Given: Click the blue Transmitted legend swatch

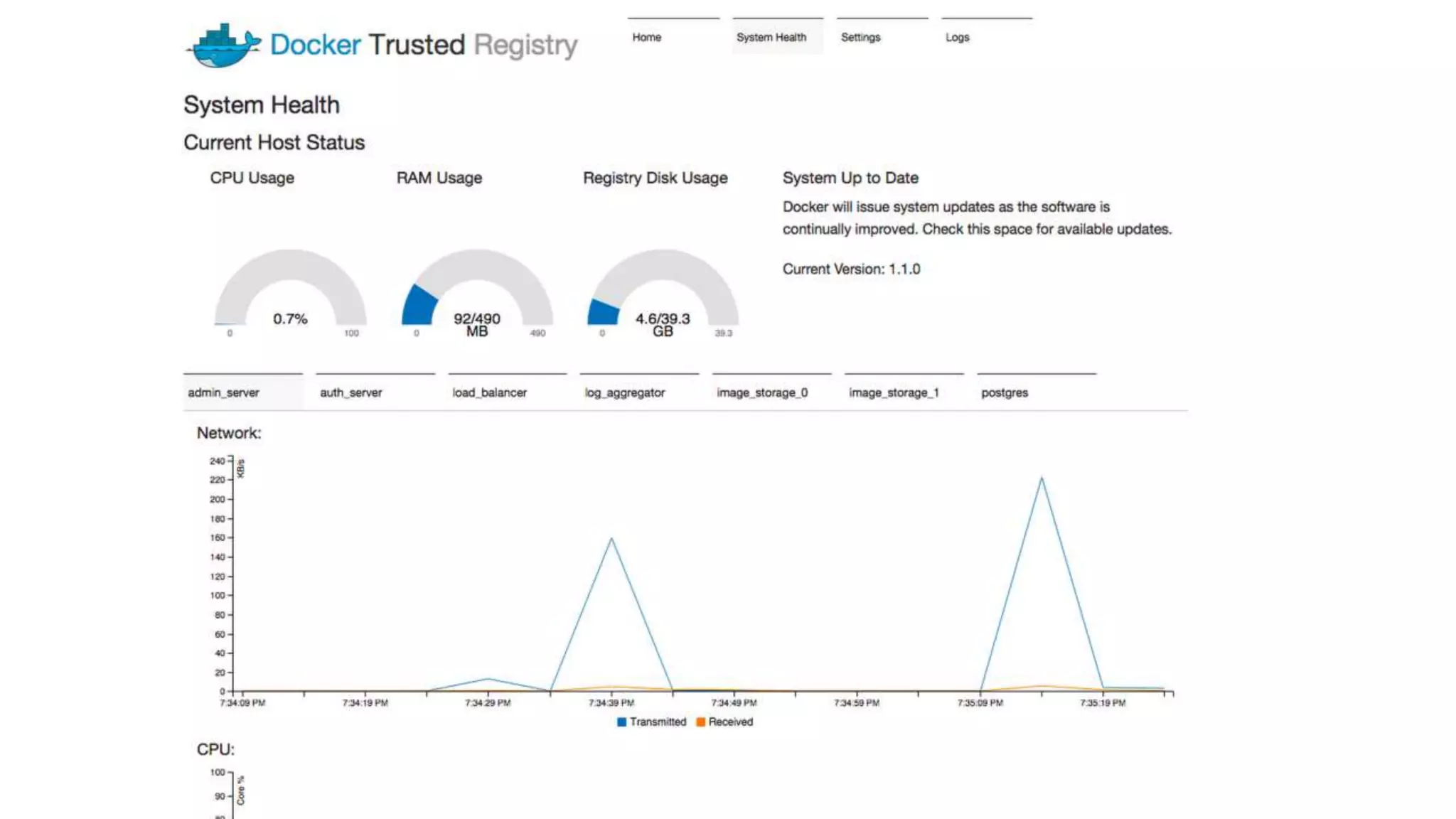Looking at the screenshot, I should 621,722.
